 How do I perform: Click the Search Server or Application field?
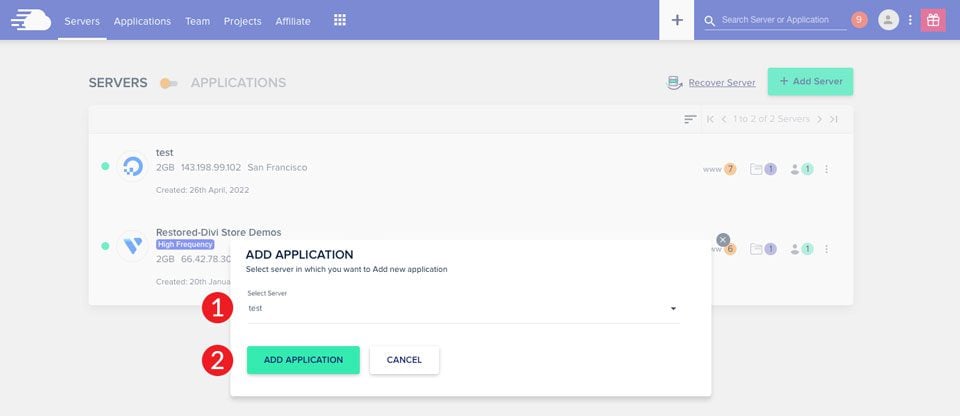(x=775, y=20)
